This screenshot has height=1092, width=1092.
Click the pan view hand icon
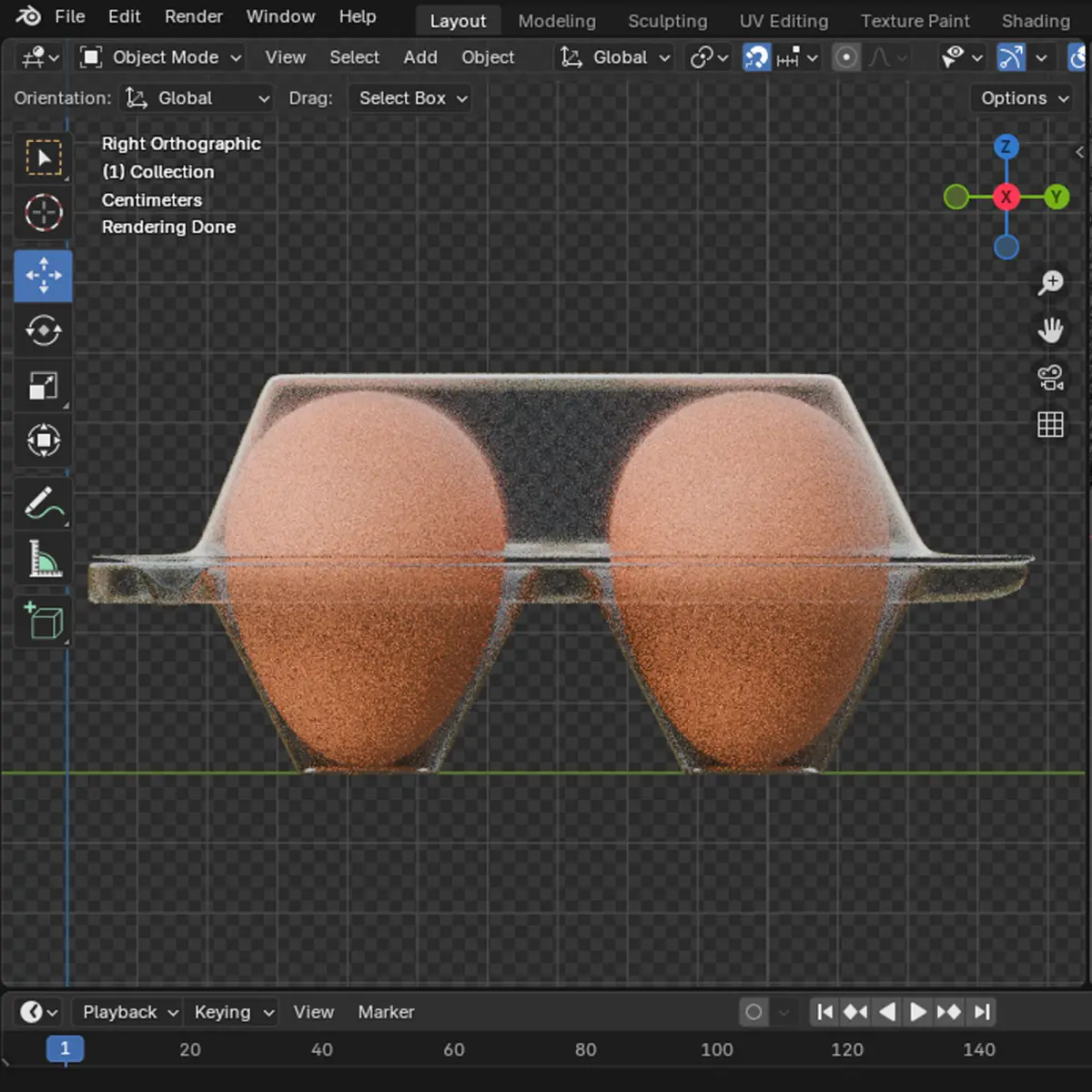click(x=1051, y=330)
